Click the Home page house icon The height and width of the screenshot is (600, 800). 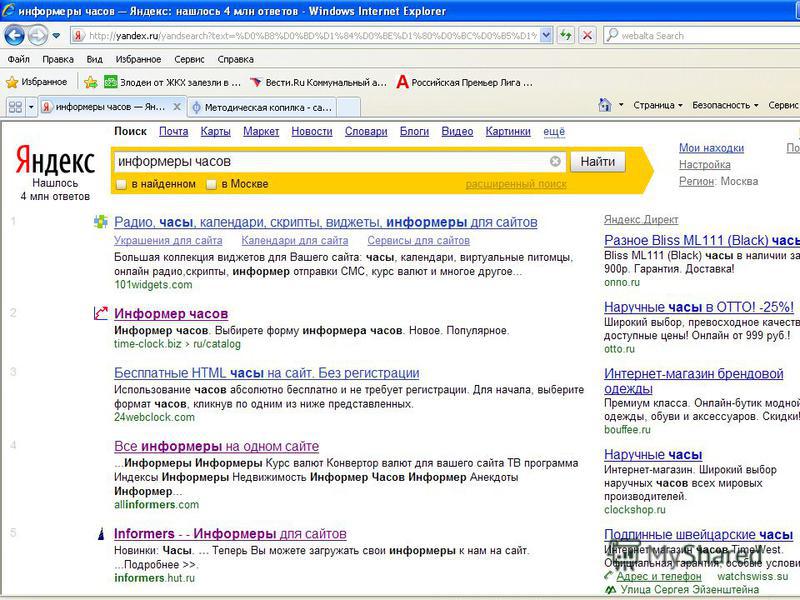click(605, 105)
